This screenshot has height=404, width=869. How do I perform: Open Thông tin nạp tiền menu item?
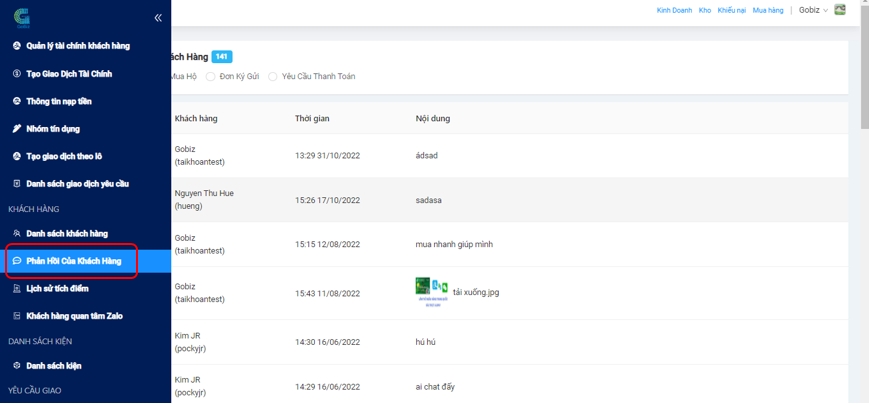tap(59, 101)
